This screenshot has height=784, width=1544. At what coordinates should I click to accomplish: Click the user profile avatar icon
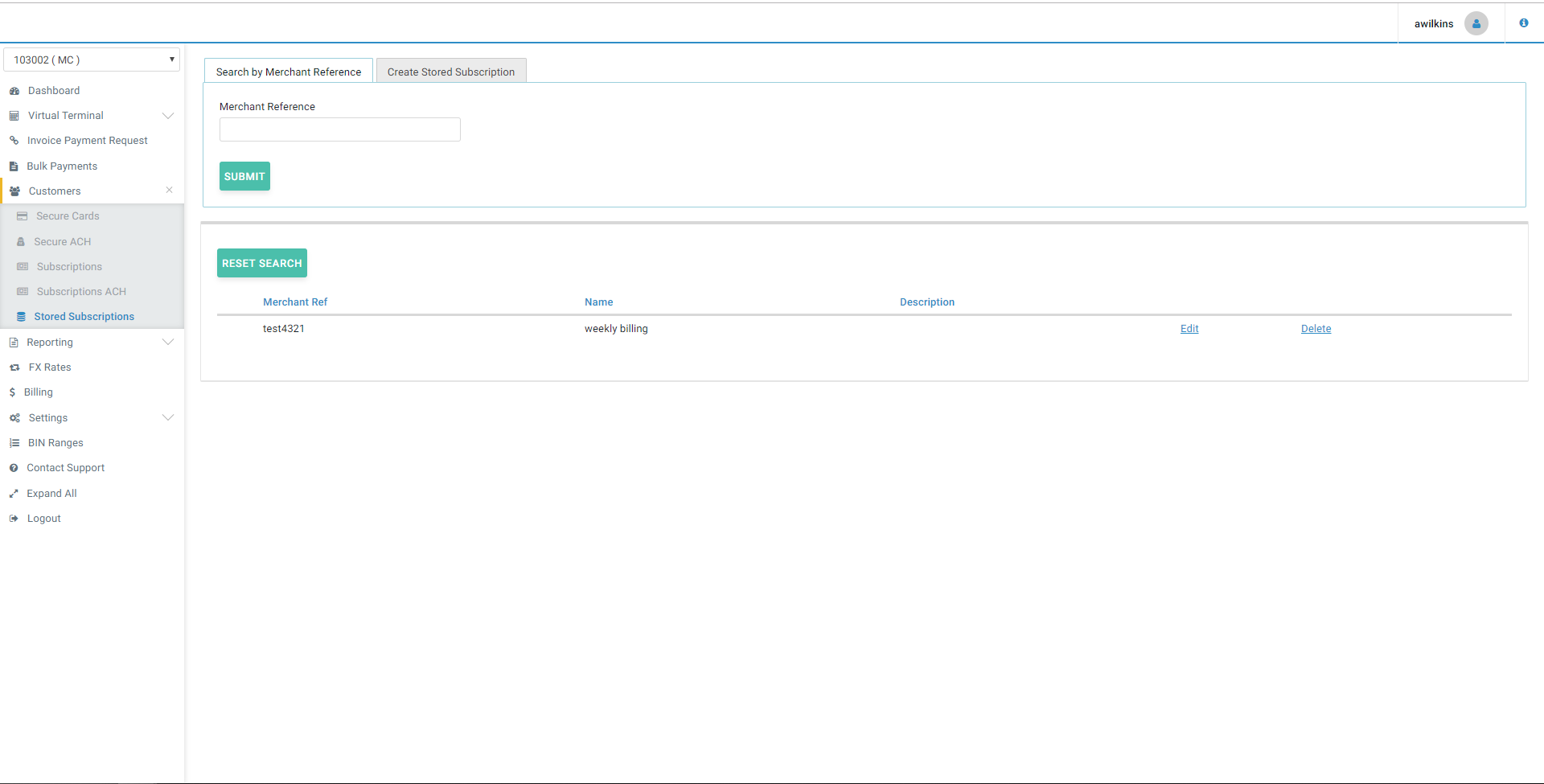pyautogui.click(x=1476, y=24)
